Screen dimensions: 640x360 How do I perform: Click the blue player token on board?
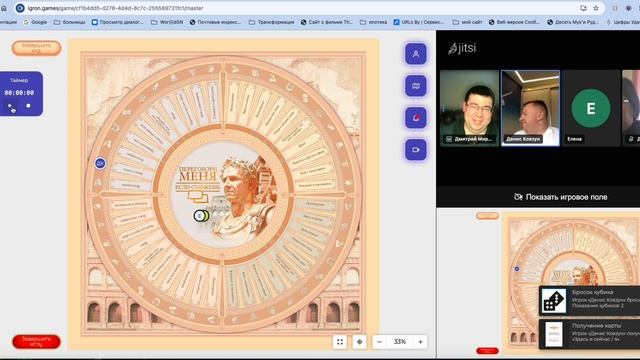click(x=100, y=164)
